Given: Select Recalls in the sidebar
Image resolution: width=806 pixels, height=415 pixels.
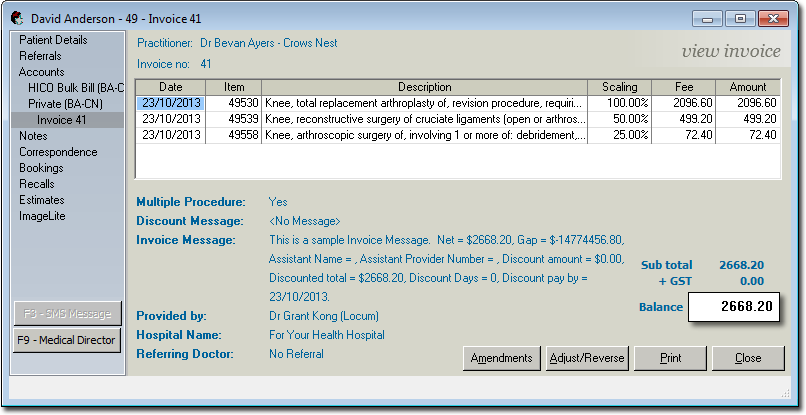Looking at the screenshot, I should (37, 184).
